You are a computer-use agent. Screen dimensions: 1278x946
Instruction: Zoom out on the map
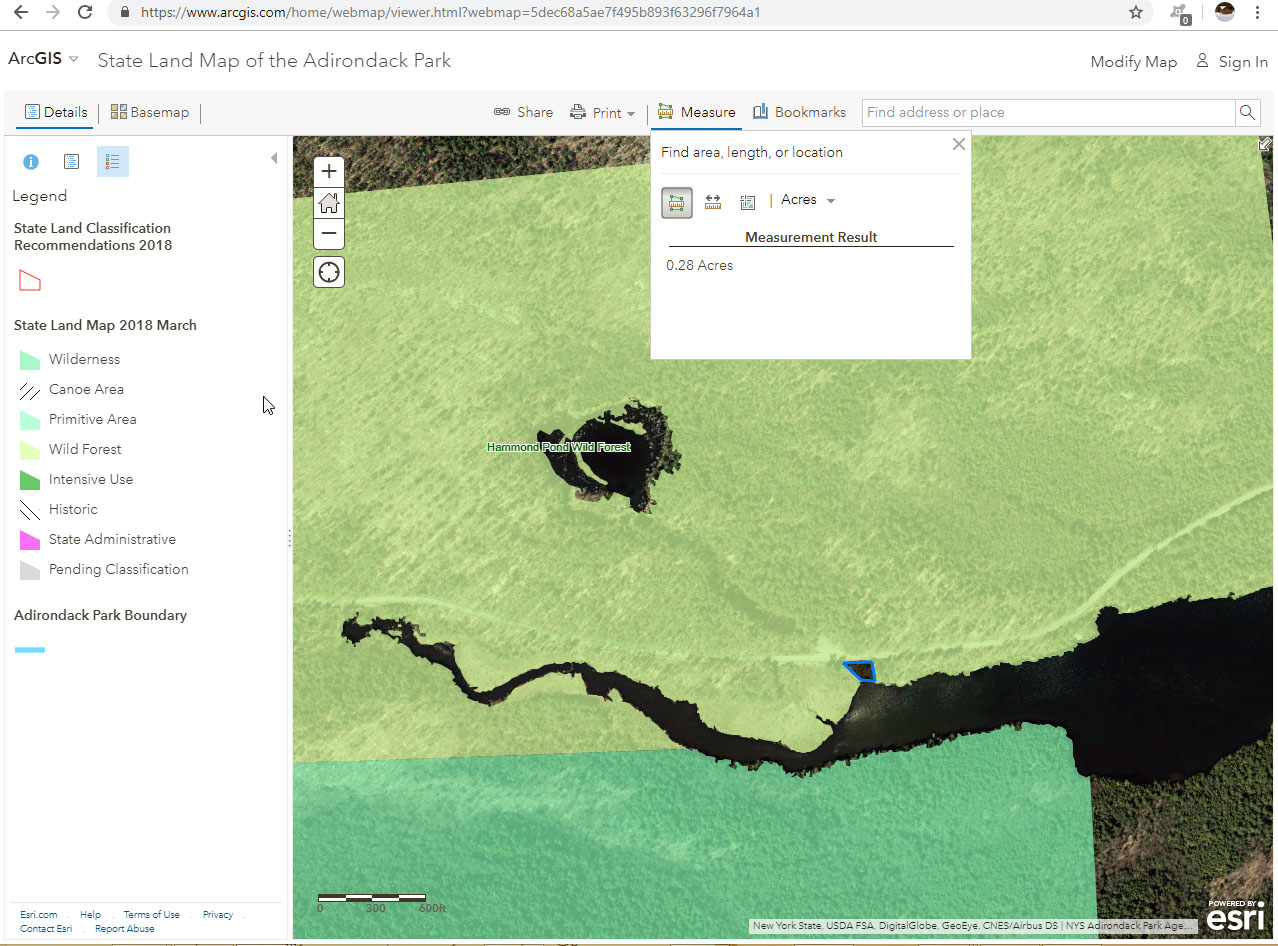pos(329,234)
